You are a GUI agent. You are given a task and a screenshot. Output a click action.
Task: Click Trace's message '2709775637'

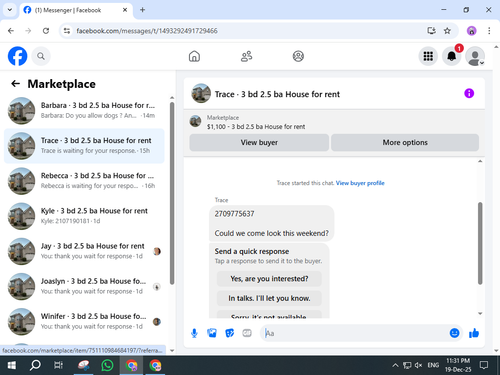(234, 214)
